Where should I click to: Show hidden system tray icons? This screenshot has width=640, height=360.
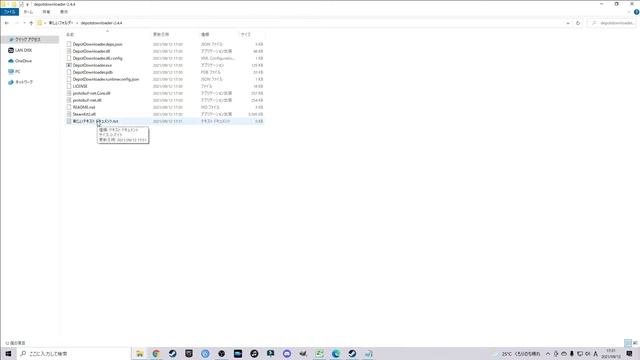548,354
